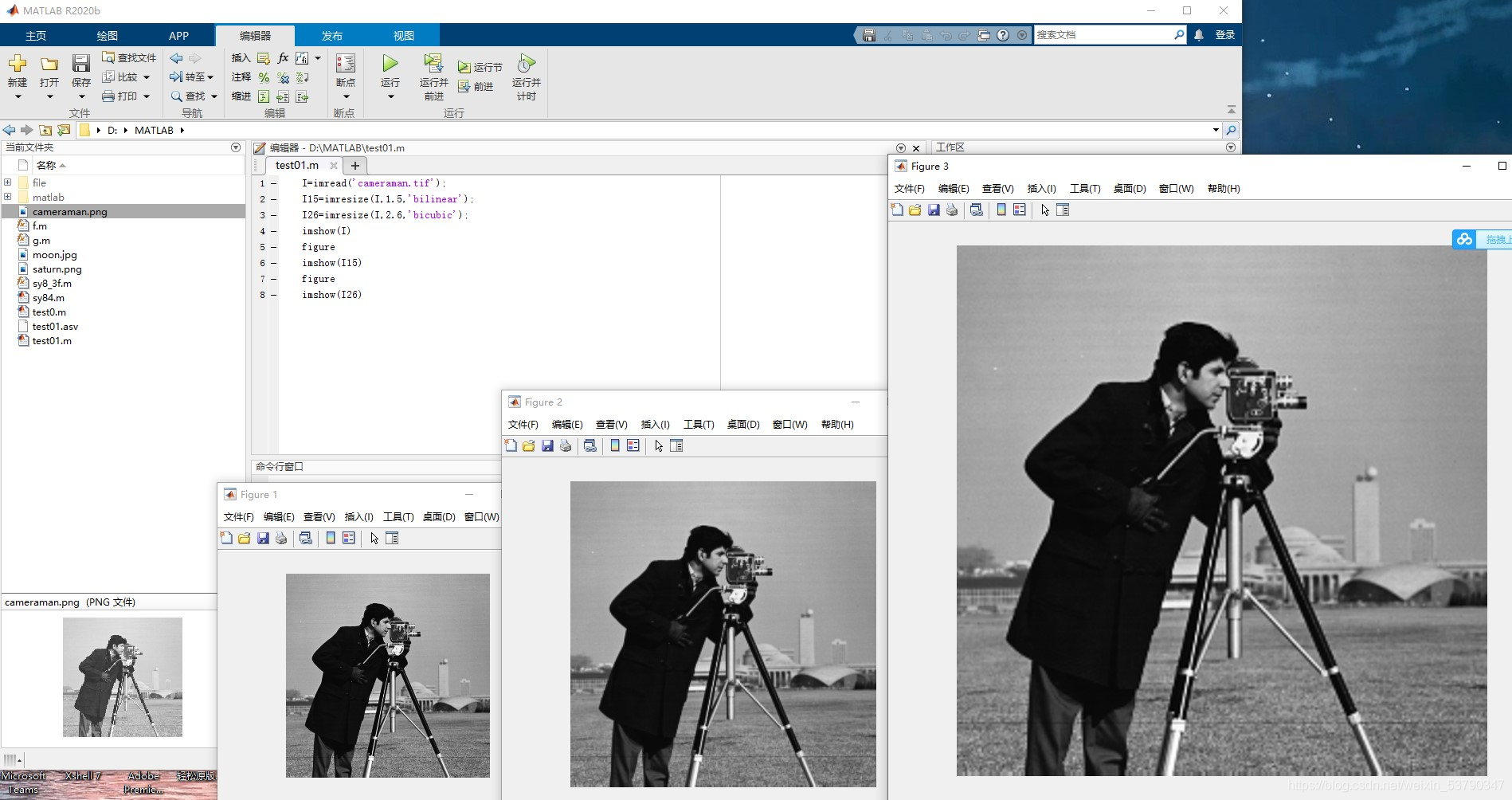
Task: Click the fx insert function icon
Action: (x=283, y=57)
